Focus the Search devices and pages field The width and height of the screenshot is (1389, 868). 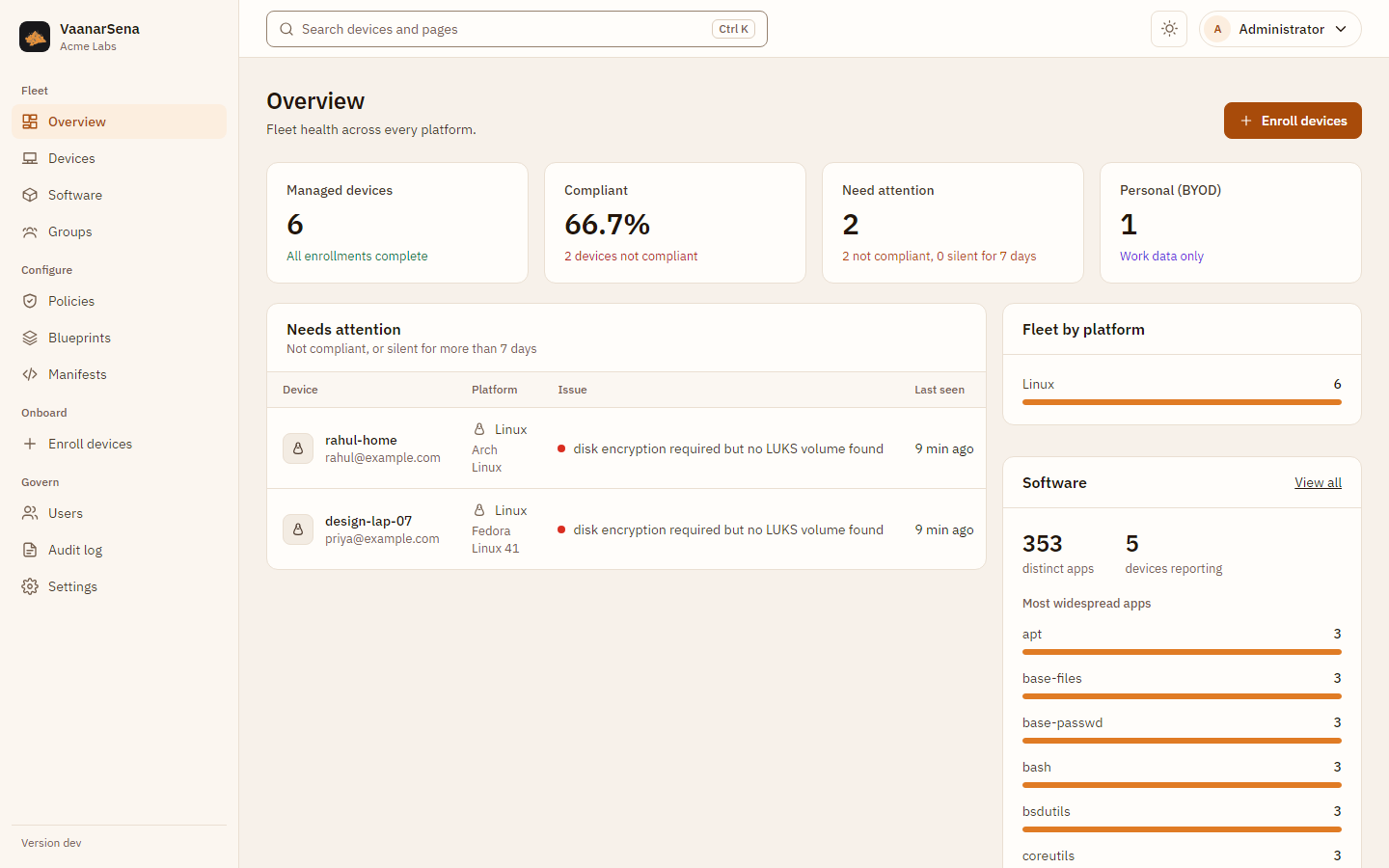pyautogui.click(x=517, y=29)
